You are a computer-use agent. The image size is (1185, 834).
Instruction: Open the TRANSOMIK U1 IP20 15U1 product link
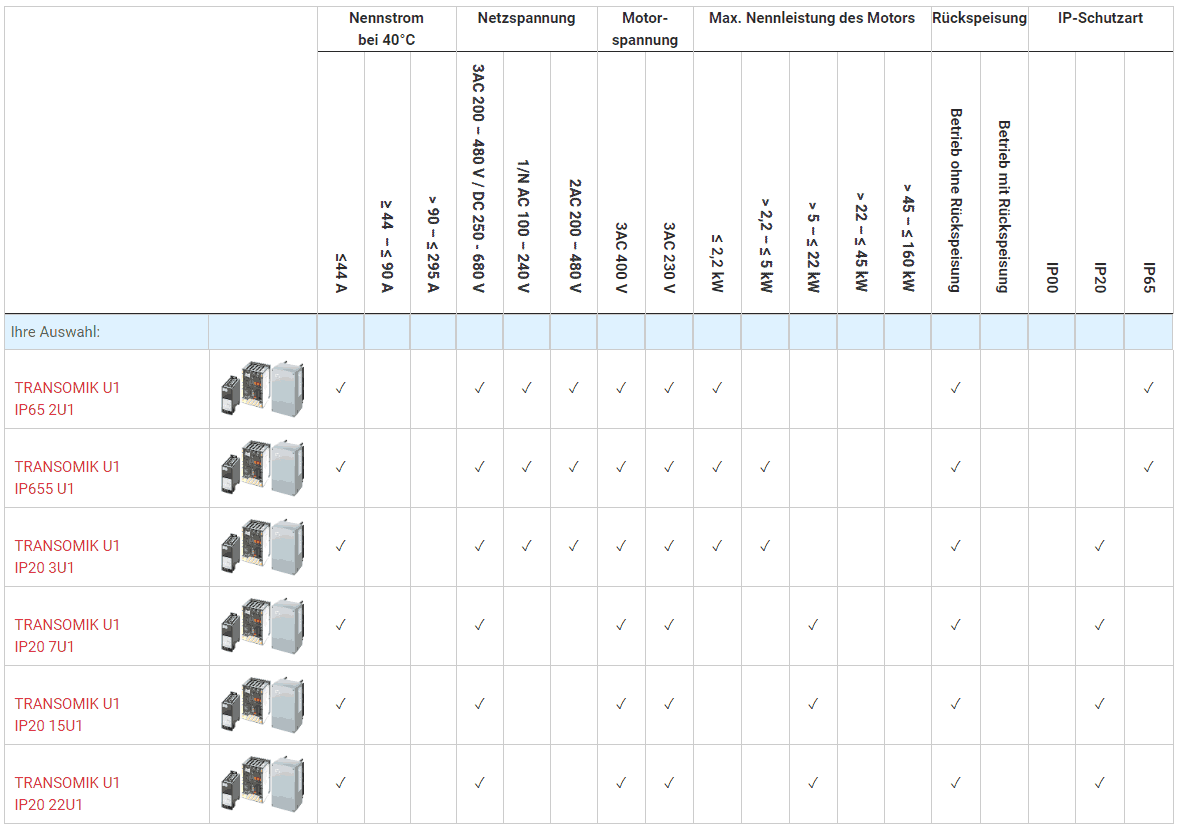point(67,714)
